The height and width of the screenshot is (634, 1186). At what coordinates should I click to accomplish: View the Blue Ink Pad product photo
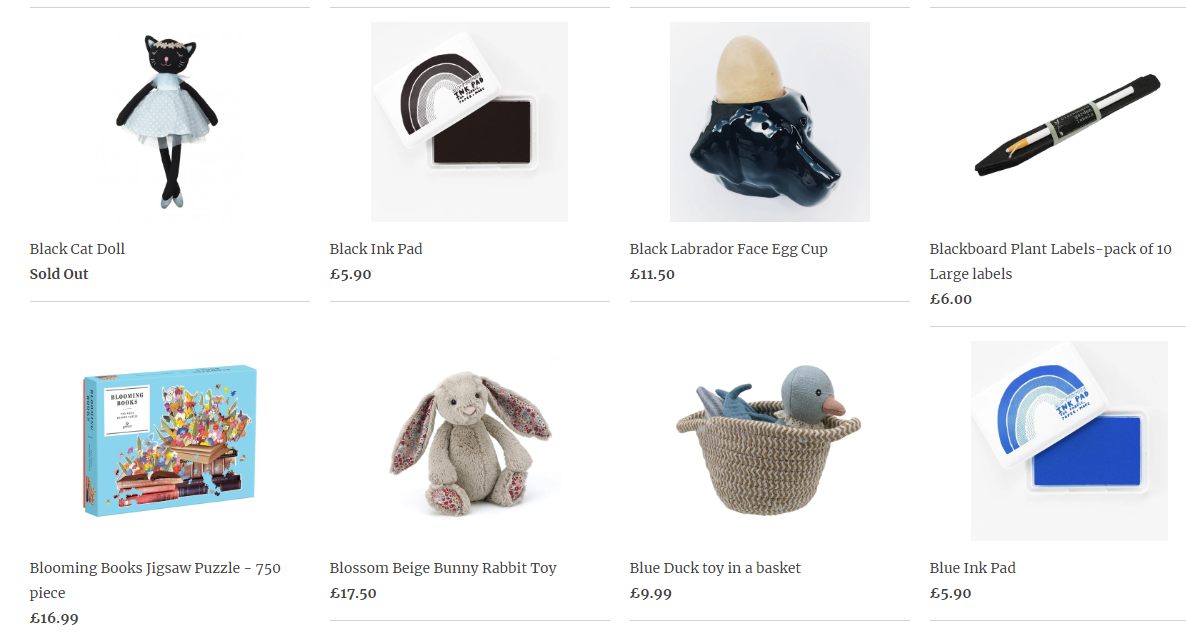[1069, 441]
